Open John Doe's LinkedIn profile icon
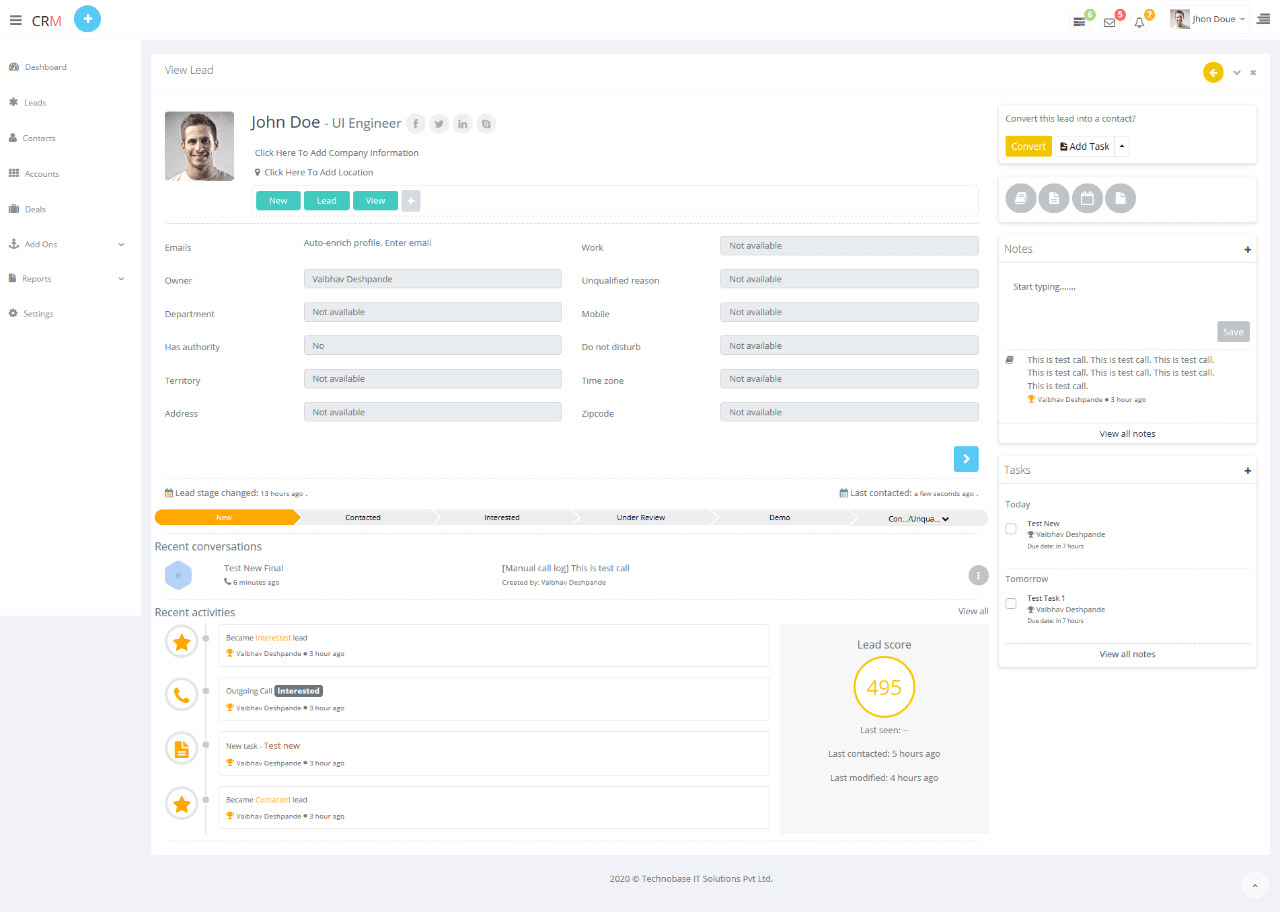 pyautogui.click(x=463, y=124)
